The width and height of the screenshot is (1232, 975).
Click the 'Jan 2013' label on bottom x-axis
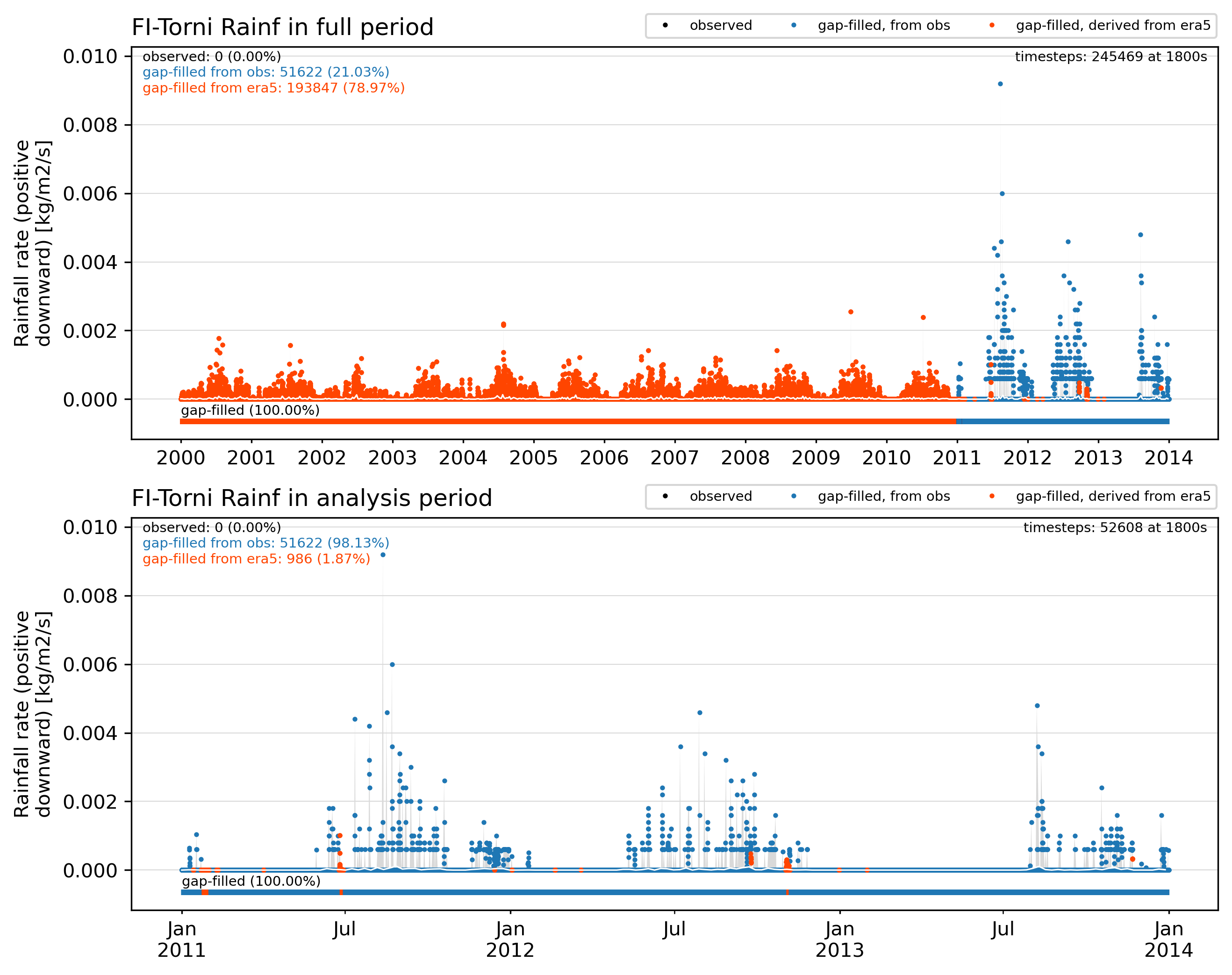click(x=839, y=939)
